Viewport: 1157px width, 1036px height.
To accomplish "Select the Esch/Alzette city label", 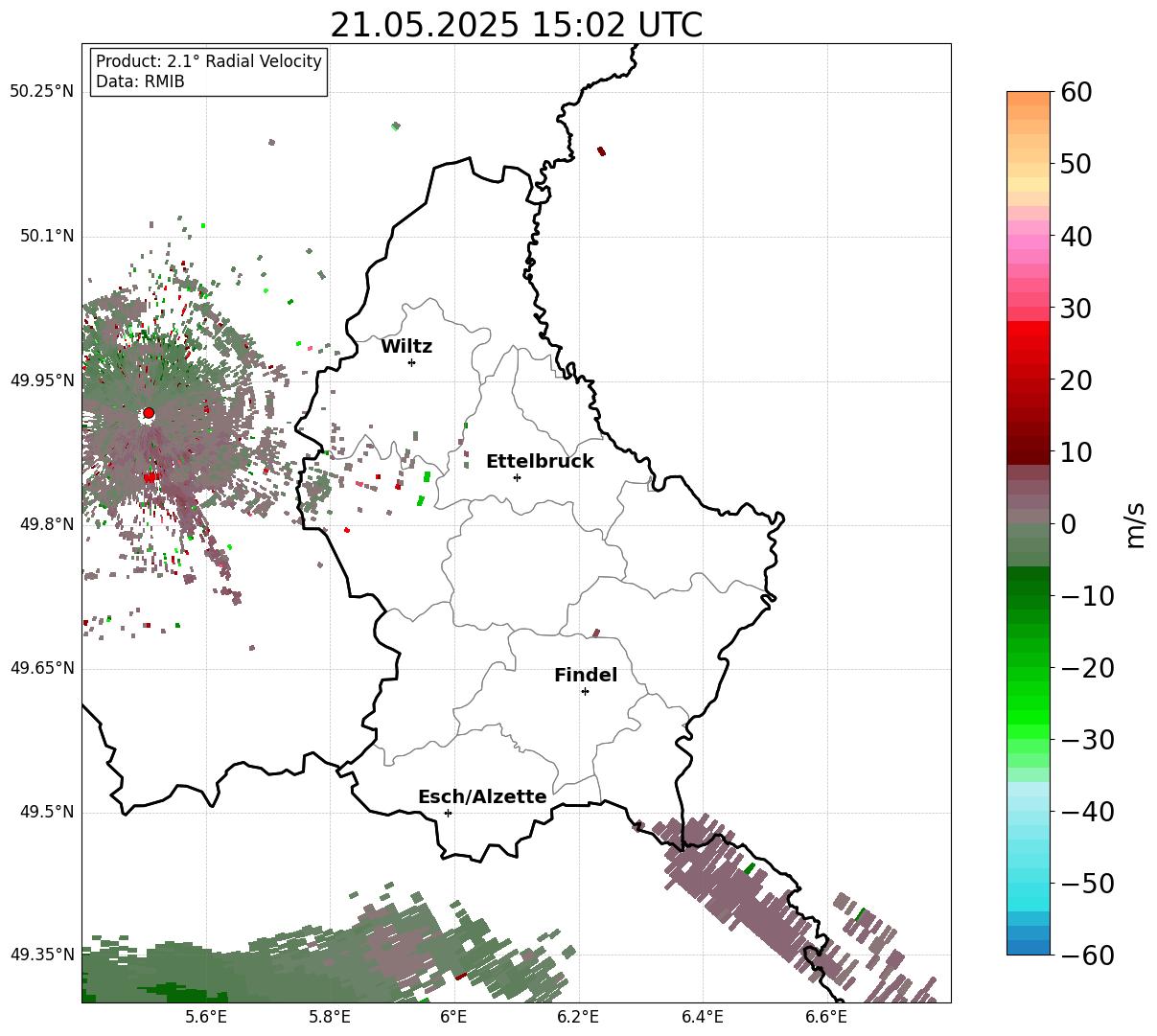I will click(x=482, y=796).
